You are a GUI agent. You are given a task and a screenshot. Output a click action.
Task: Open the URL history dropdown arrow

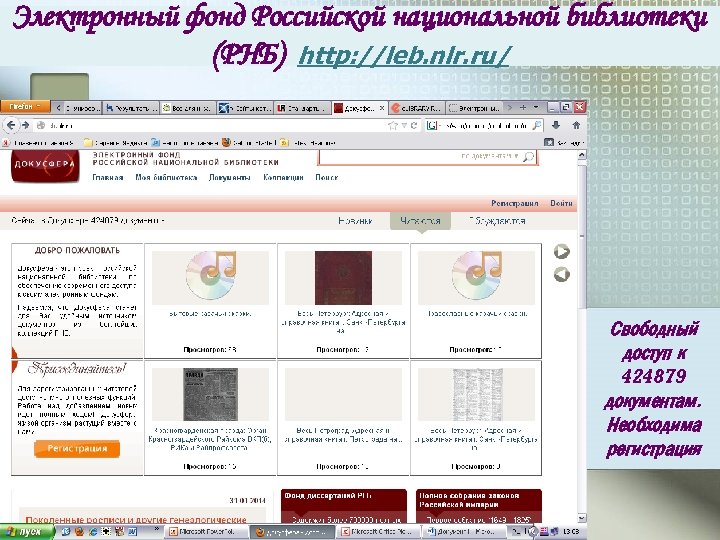404,125
